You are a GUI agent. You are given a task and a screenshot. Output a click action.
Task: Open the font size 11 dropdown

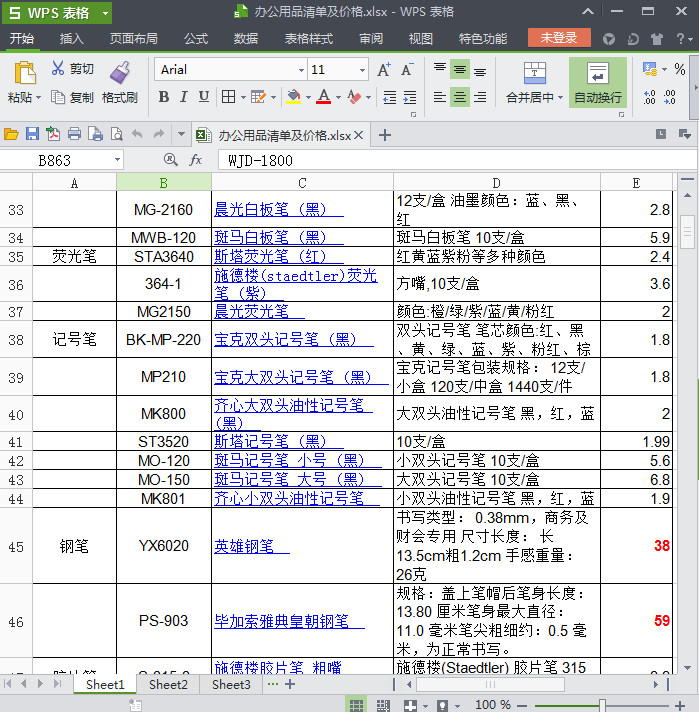(x=362, y=70)
